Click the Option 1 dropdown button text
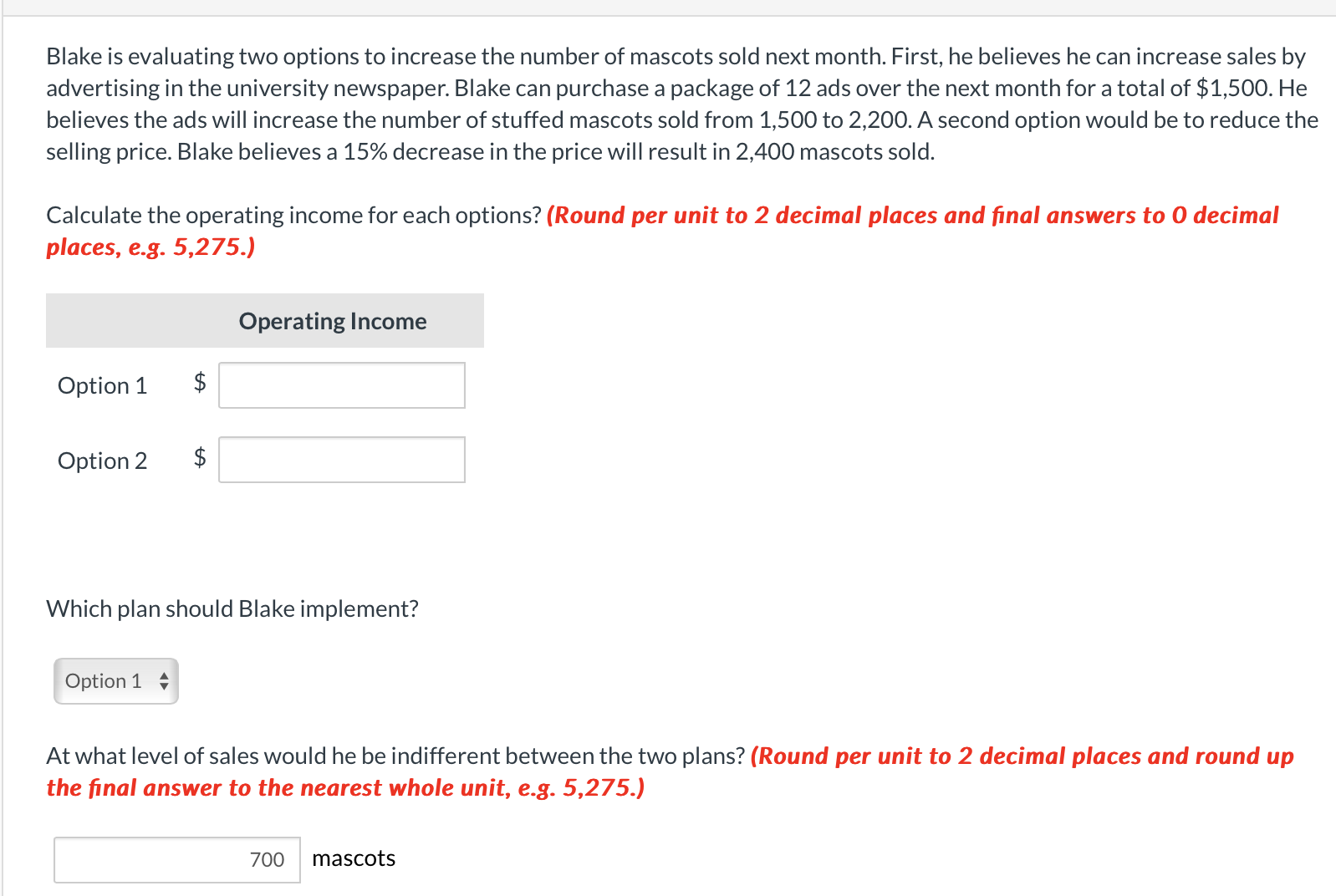Image resolution: width=1336 pixels, height=896 pixels. (104, 681)
